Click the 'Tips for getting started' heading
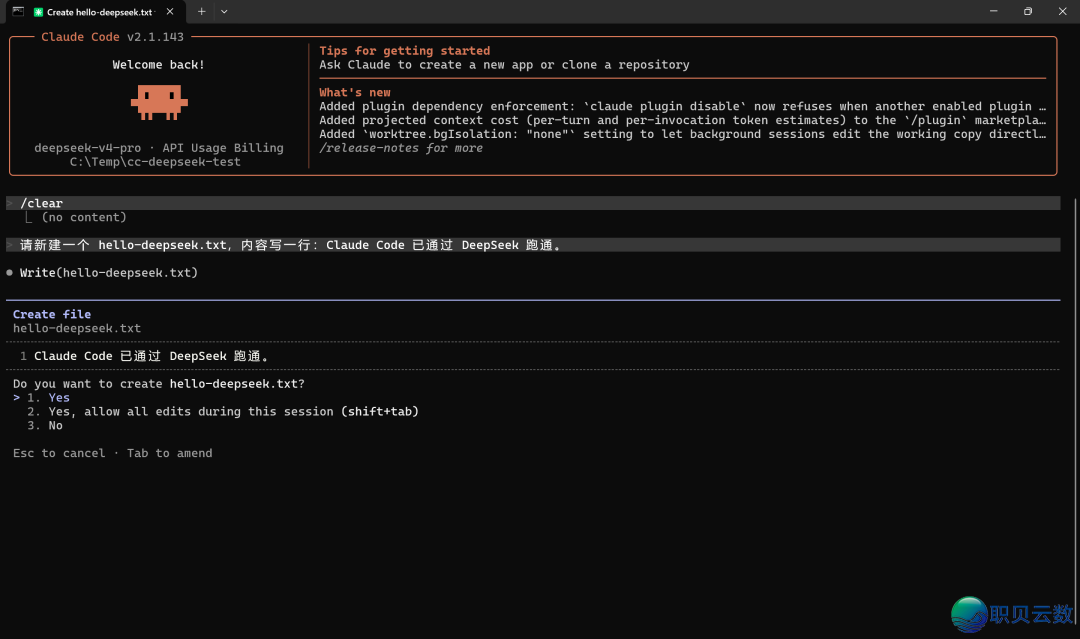The width and height of the screenshot is (1080, 639). click(x=404, y=50)
